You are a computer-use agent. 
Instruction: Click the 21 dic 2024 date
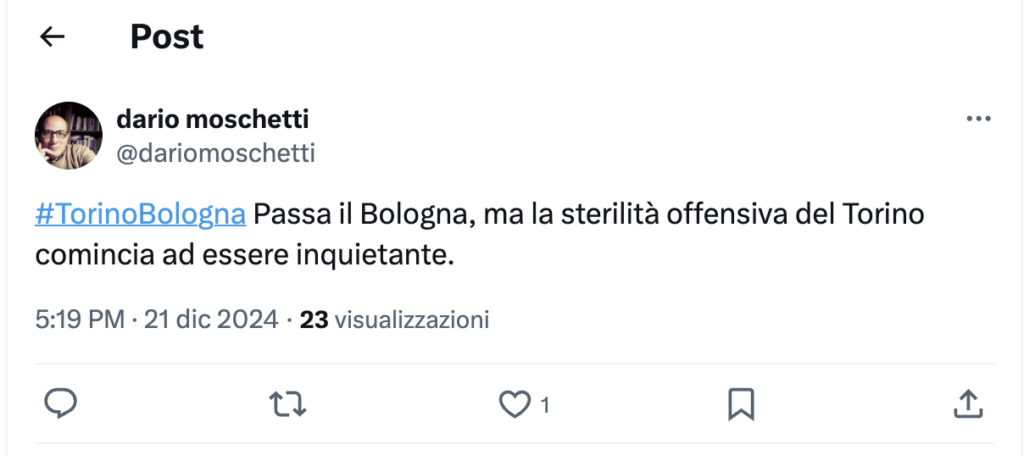coord(212,320)
